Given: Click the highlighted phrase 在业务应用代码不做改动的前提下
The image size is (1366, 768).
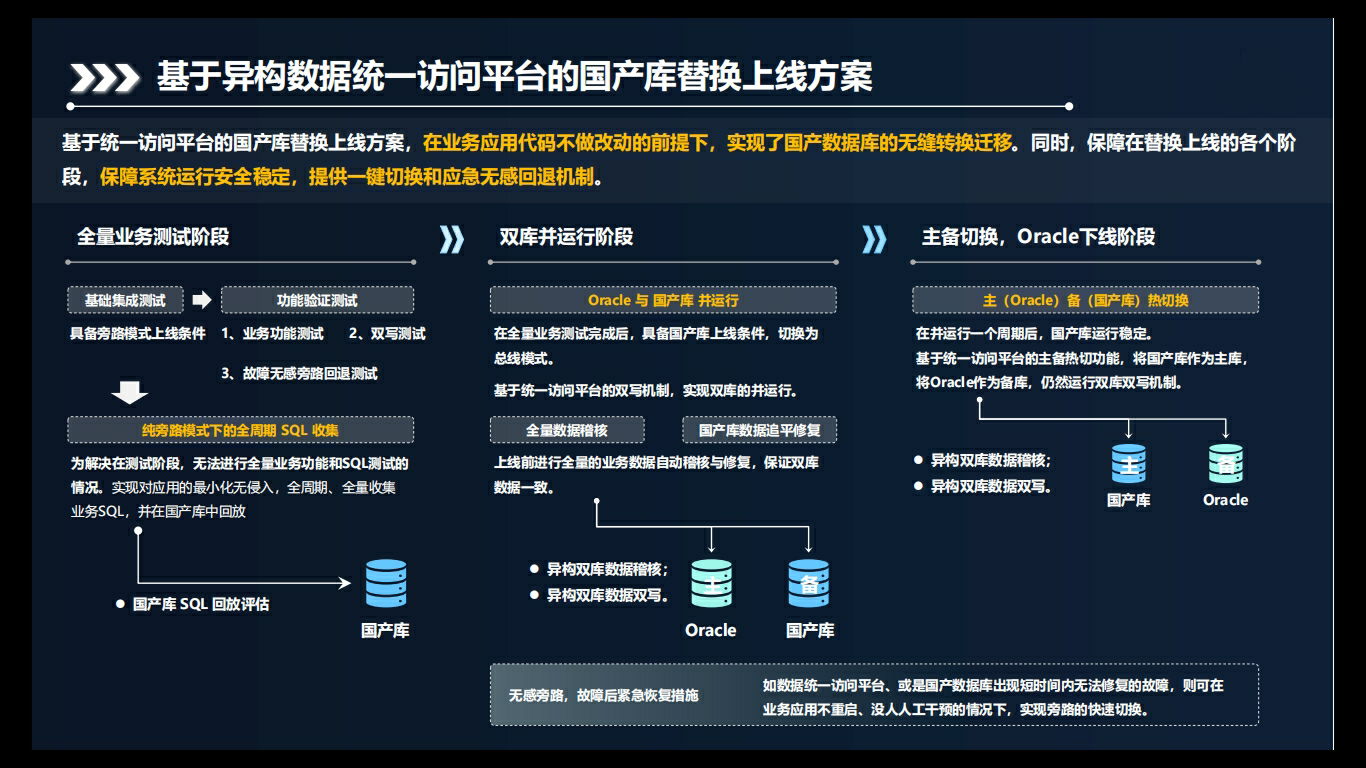Looking at the screenshot, I should point(568,143).
